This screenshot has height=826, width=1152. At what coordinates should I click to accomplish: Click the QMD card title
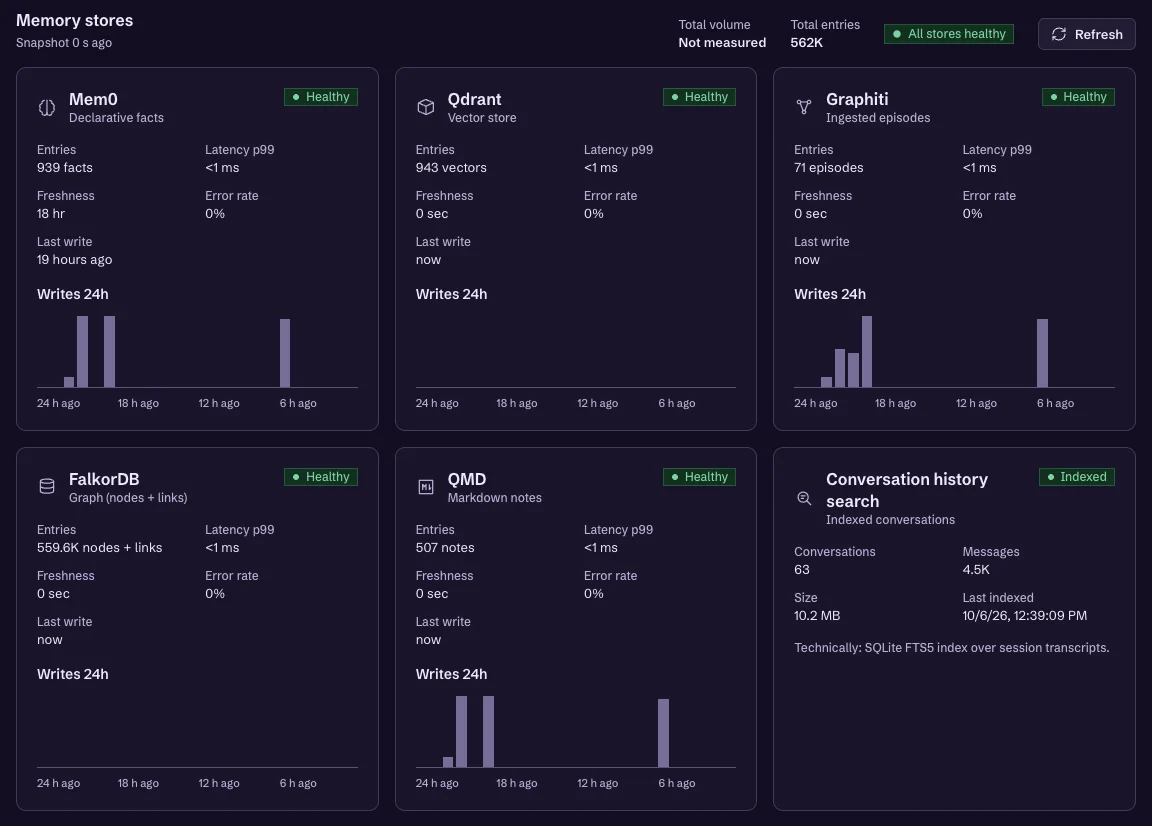tap(467, 479)
